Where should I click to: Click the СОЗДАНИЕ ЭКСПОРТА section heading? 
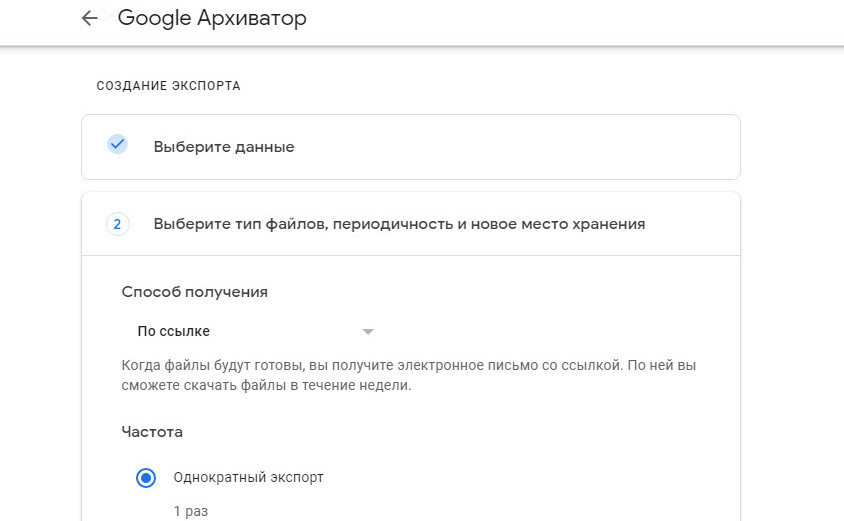pos(168,86)
